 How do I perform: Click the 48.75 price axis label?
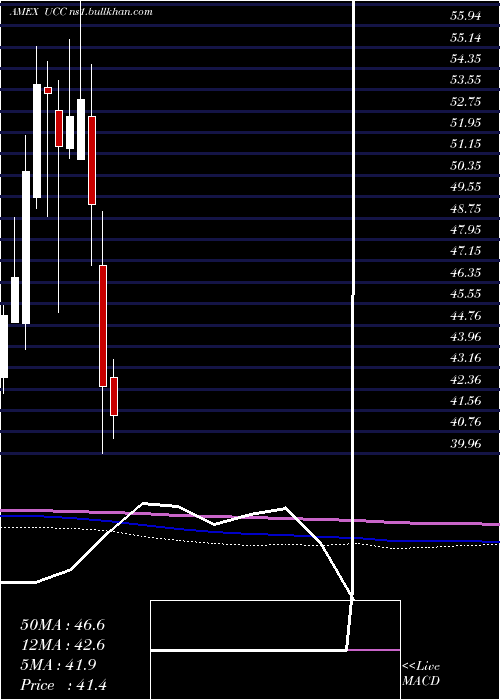click(x=466, y=208)
